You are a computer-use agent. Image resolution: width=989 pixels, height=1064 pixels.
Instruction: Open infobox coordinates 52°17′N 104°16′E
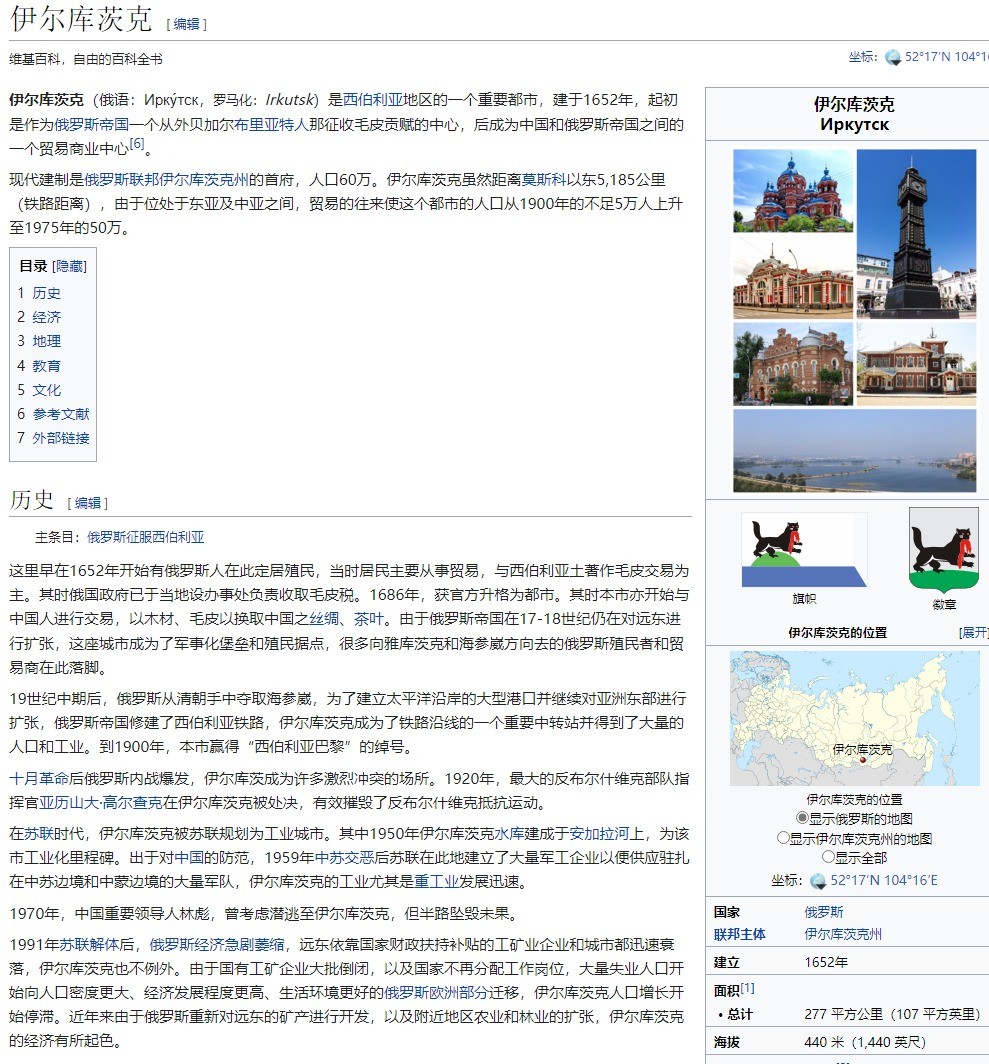pos(884,881)
